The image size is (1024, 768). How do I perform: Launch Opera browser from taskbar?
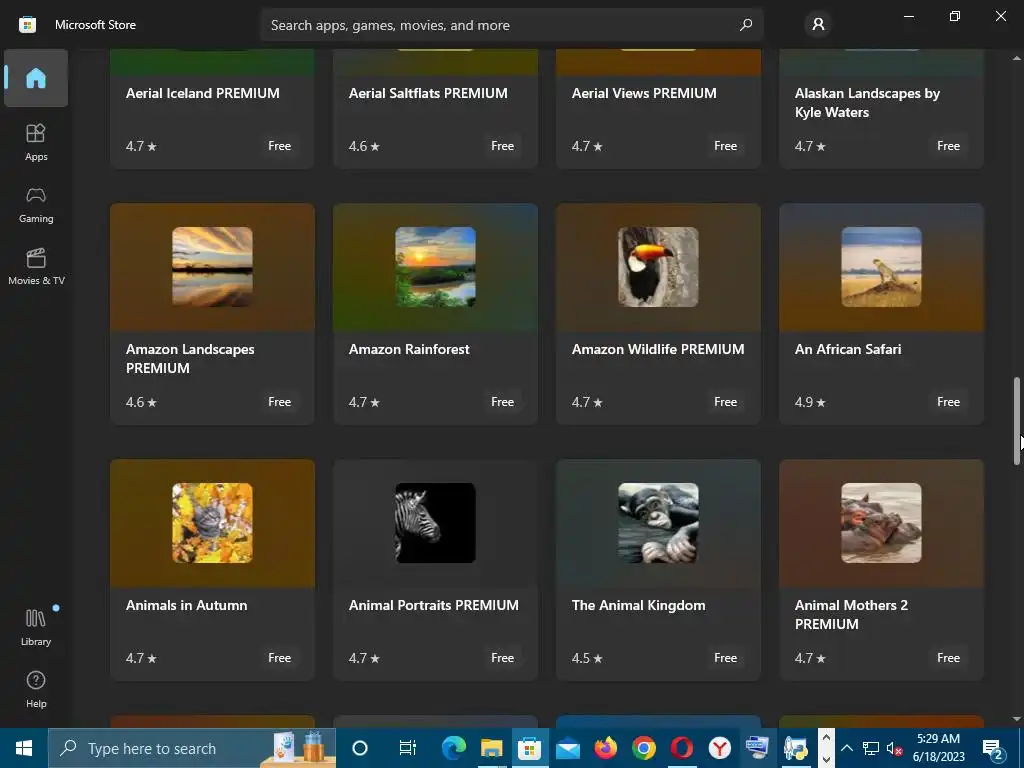[682, 748]
